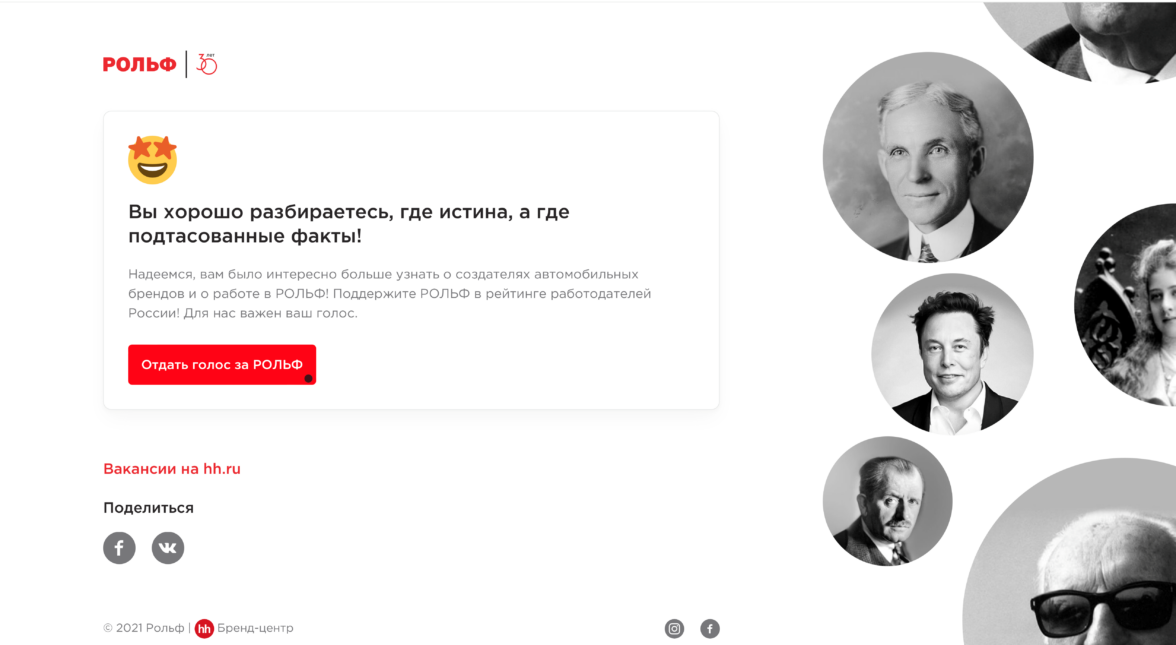Open the Вакансии на hh.ru link
Image resolution: width=1176 pixels, height=645 pixels.
(x=172, y=469)
